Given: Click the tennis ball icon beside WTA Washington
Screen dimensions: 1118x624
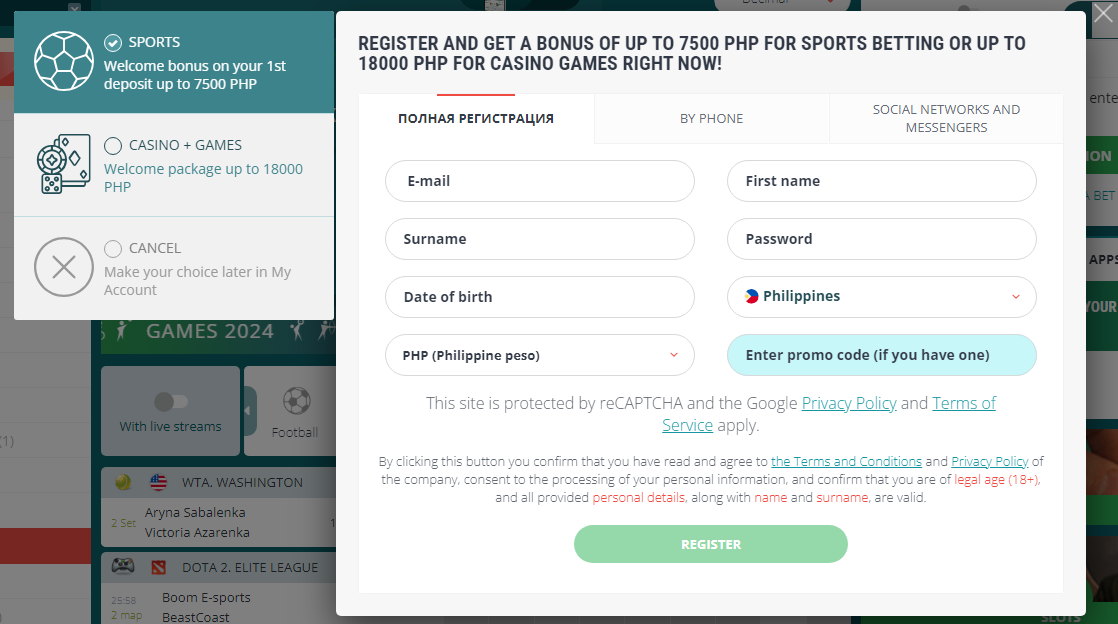Looking at the screenshot, I should point(123,482).
